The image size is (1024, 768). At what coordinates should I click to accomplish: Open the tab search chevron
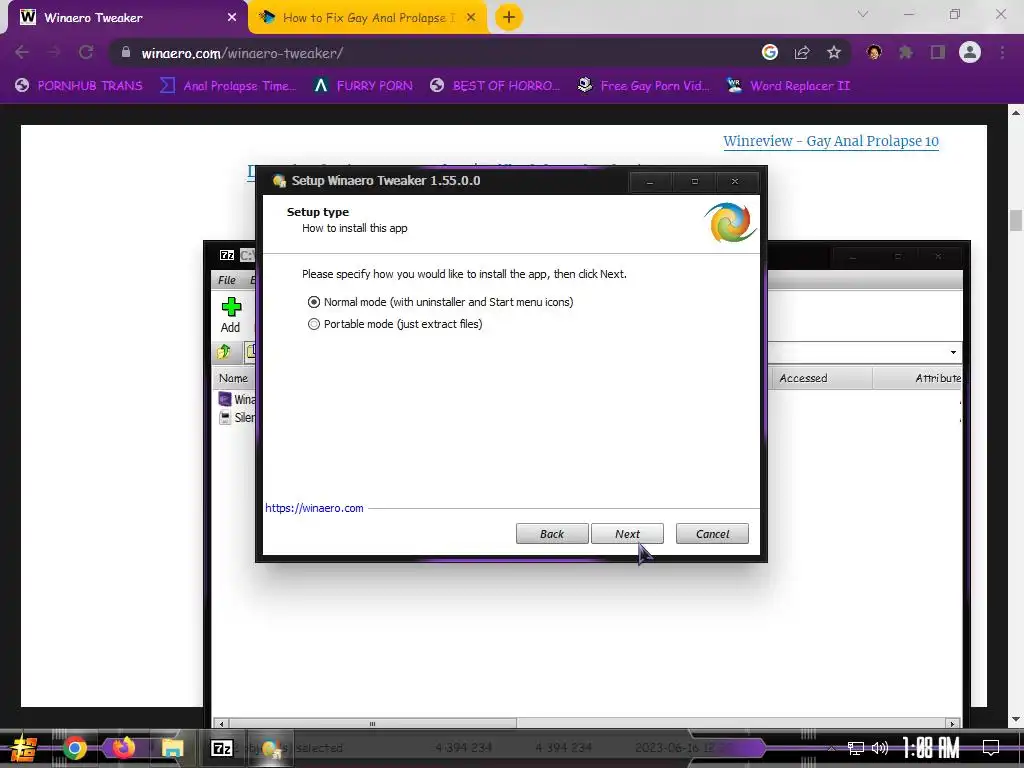[x=863, y=14]
